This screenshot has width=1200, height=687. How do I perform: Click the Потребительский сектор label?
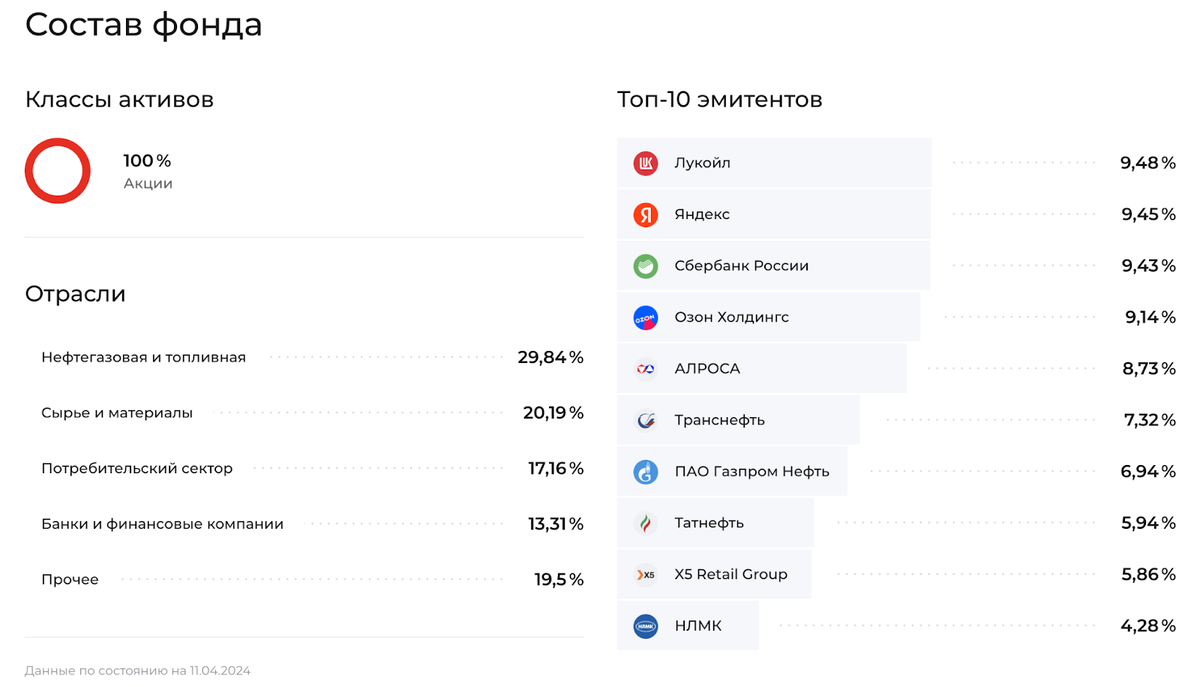pyautogui.click(x=137, y=468)
